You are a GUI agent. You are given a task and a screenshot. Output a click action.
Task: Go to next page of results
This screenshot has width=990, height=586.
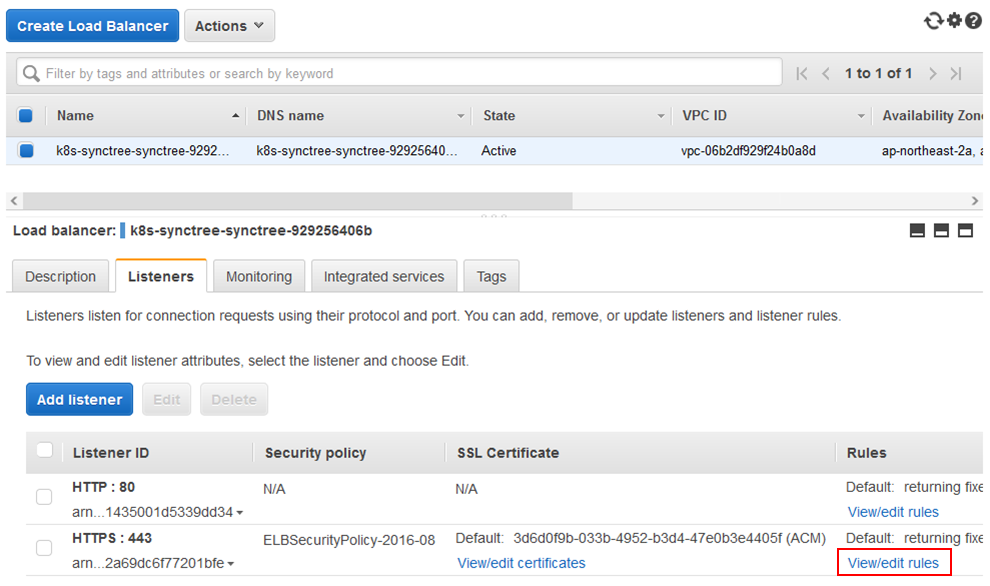[x=933, y=74]
